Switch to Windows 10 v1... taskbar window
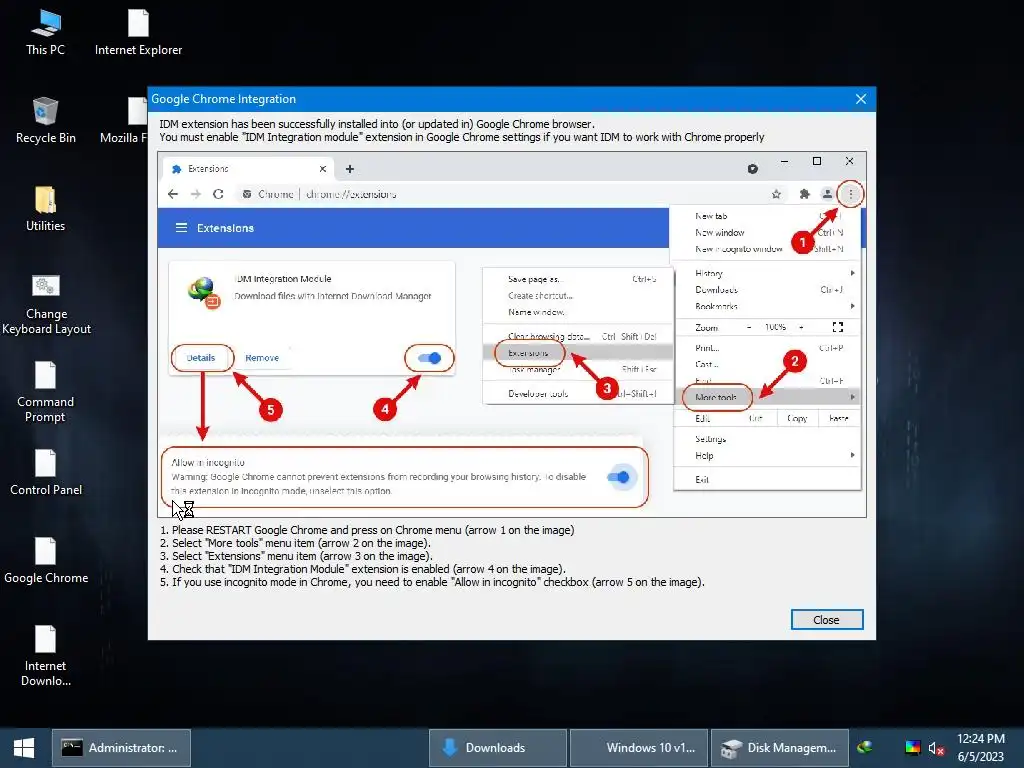 pos(639,748)
